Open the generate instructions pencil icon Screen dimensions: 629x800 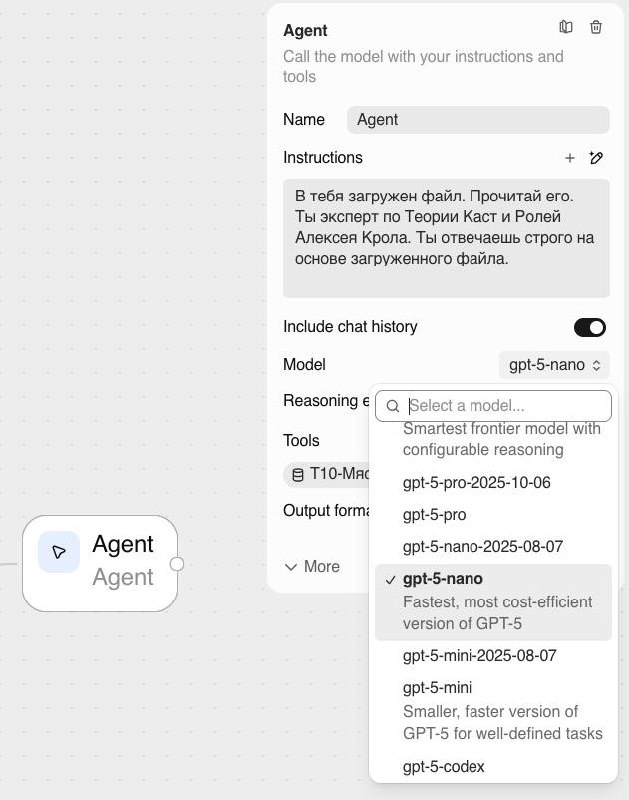point(596,158)
